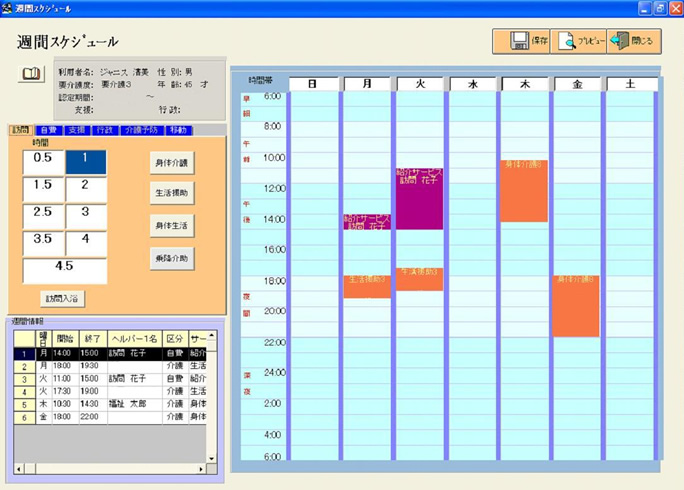Image resolution: width=684 pixels, height=490 pixels.
Task: Click the 訪問入浴 button
Action: pos(64,298)
